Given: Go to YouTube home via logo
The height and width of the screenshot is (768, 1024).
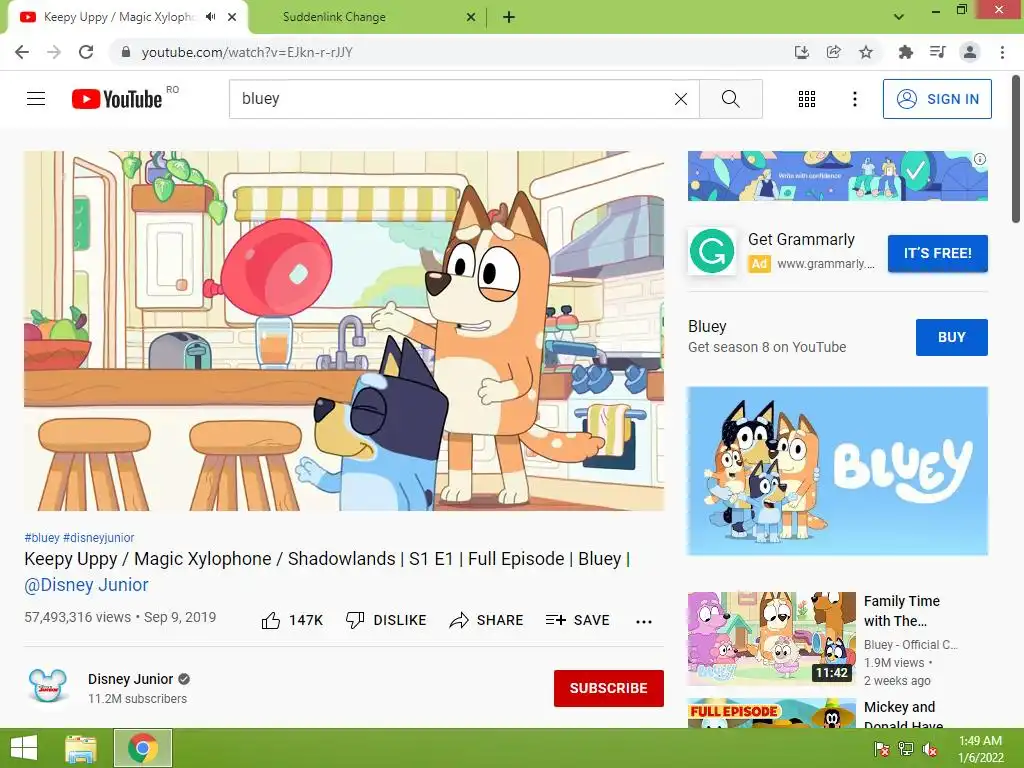Looking at the screenshot, I should 117,99.
